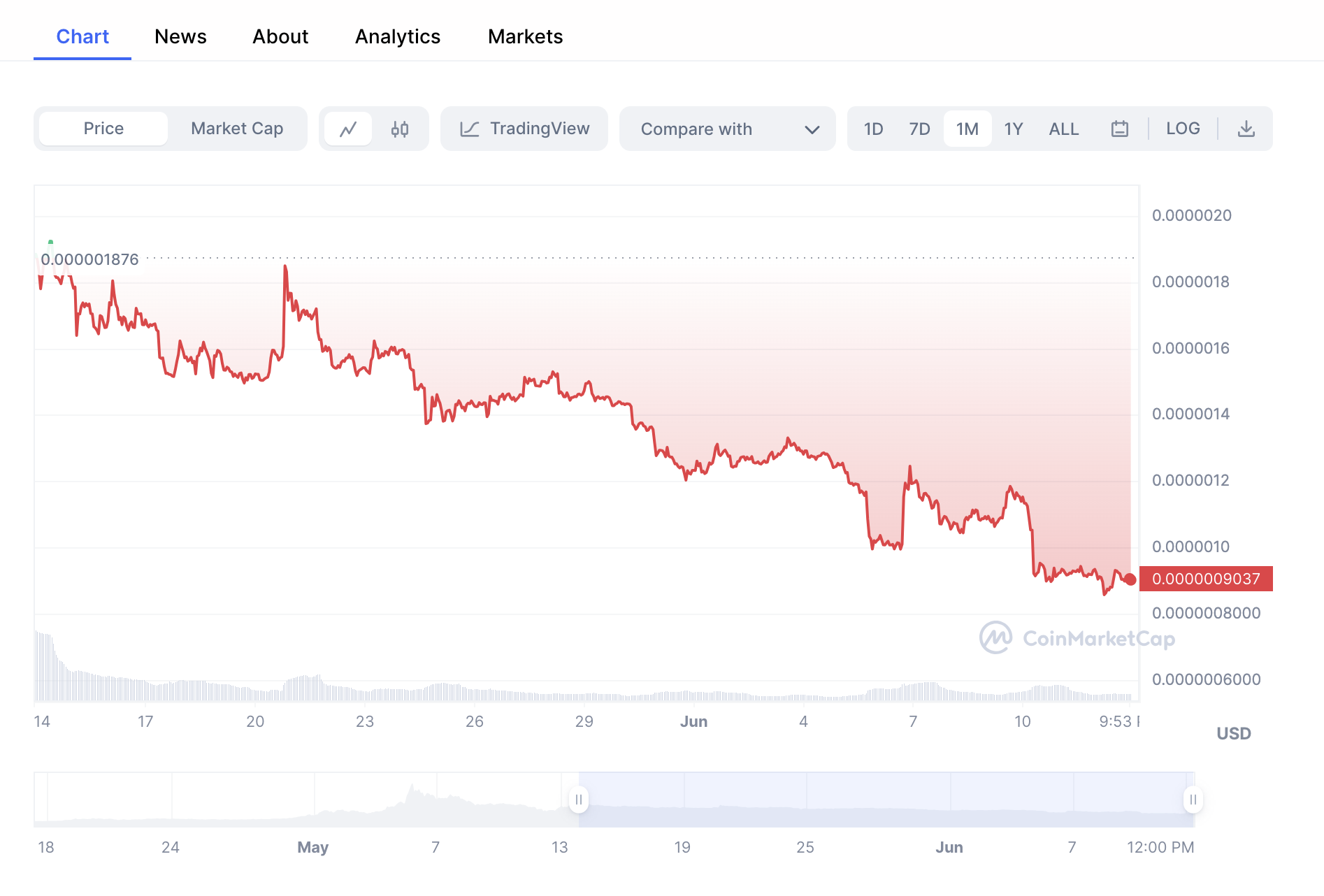Open the About tab
Image resolution: width=1324 pixels, height=896 pixels.
(280, 36)
